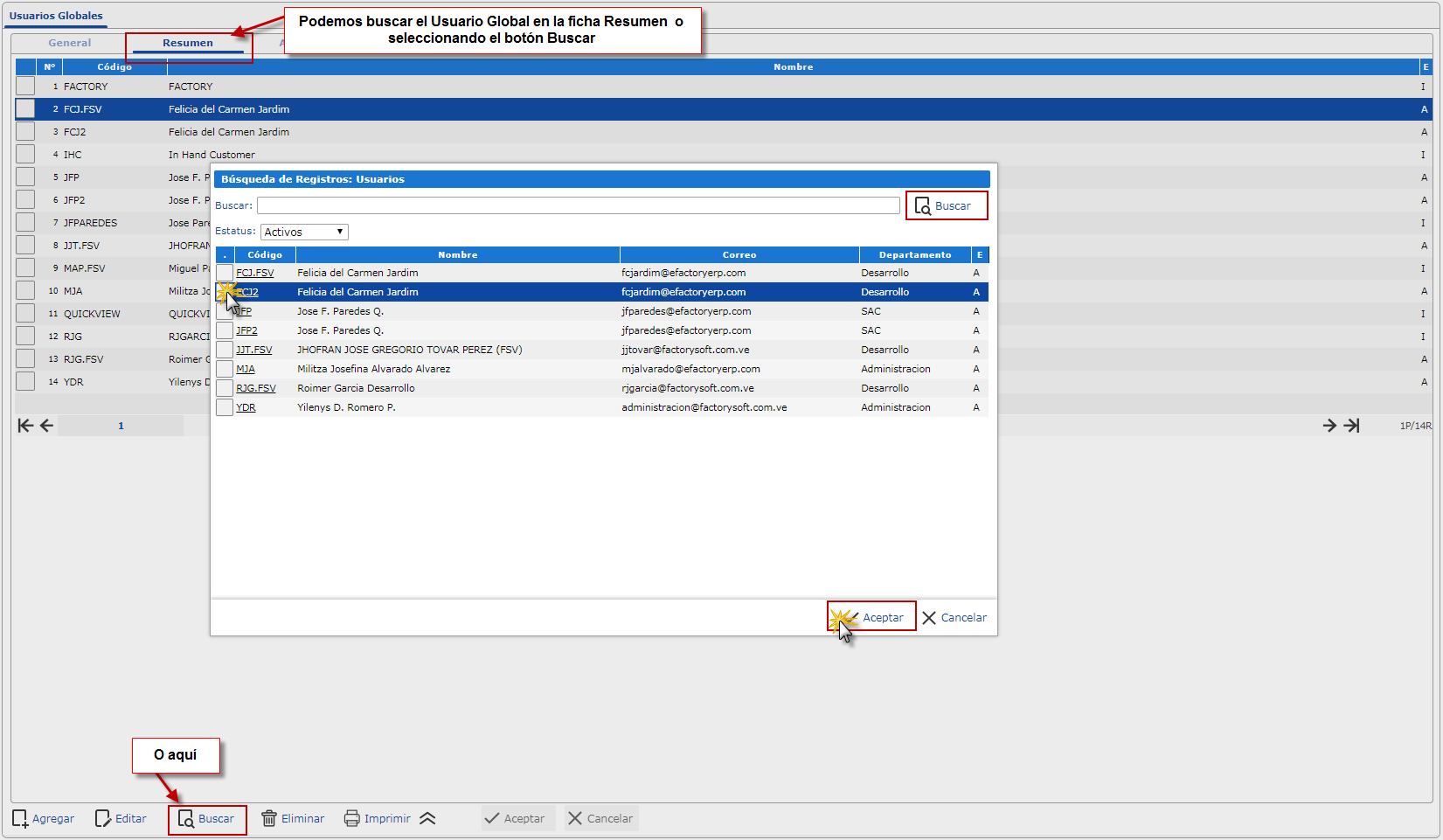Select the checkbox for YDR in dialog

[x=225, y=407]
